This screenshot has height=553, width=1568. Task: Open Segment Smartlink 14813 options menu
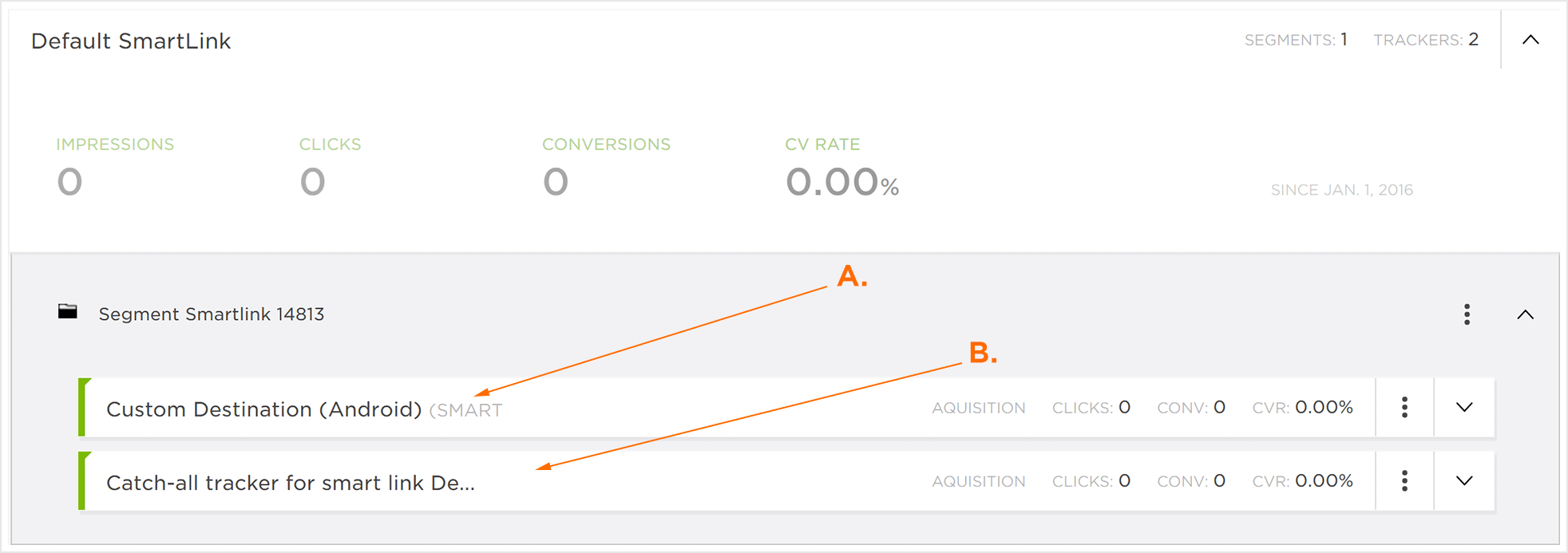pyautogui.click(x=1467, y=314)
